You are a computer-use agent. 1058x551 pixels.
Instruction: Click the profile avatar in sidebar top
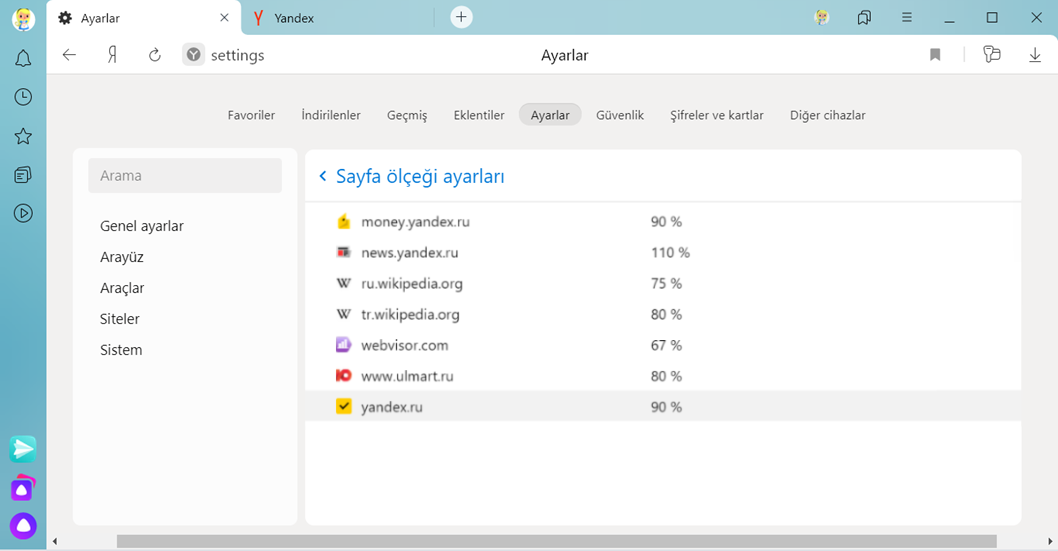(x=23, y=19)
